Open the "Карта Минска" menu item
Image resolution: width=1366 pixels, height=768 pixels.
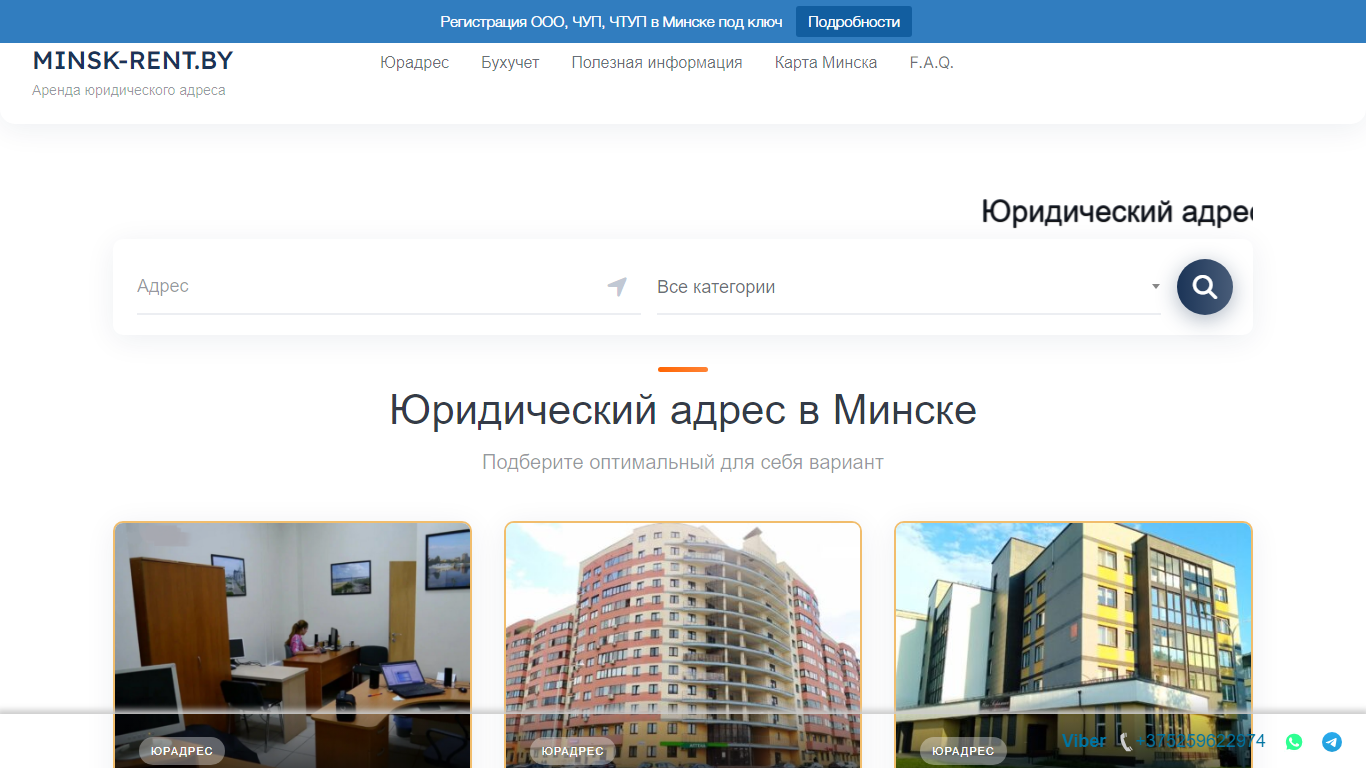[x=826, y=62]
